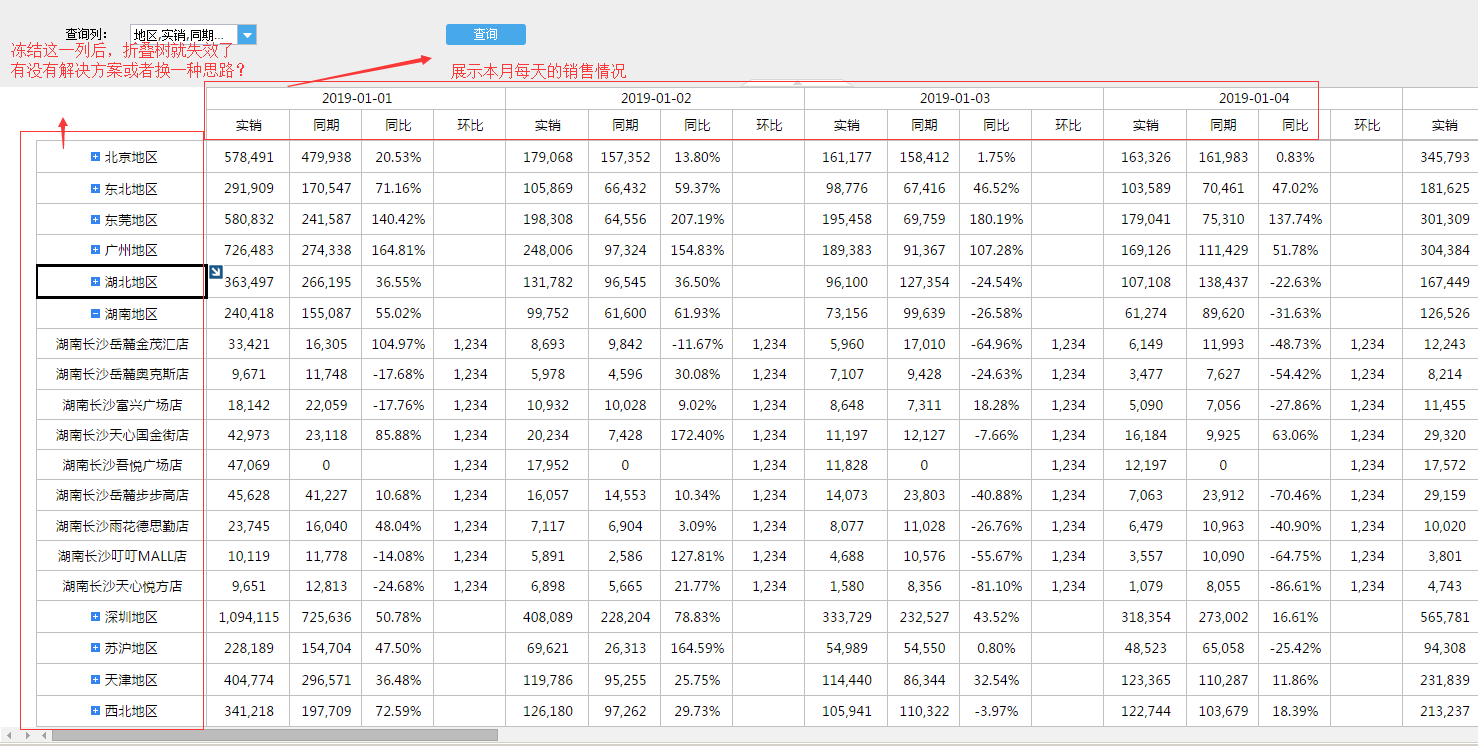Viewport: 1478px width, 746px height.
Task: Expand the 深圳地区 row
Action: pos(96,617)
